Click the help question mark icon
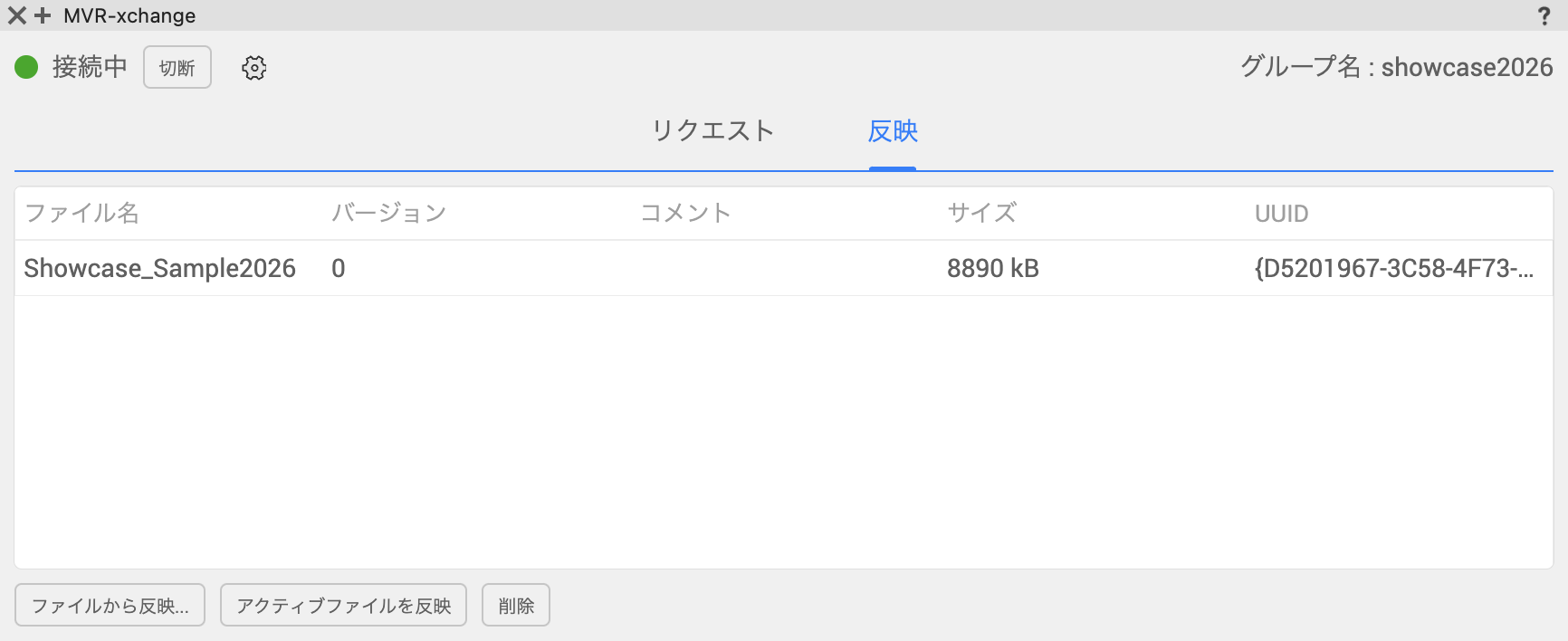This screenshot has height=641, width=1568. [x=1544, y=16]
